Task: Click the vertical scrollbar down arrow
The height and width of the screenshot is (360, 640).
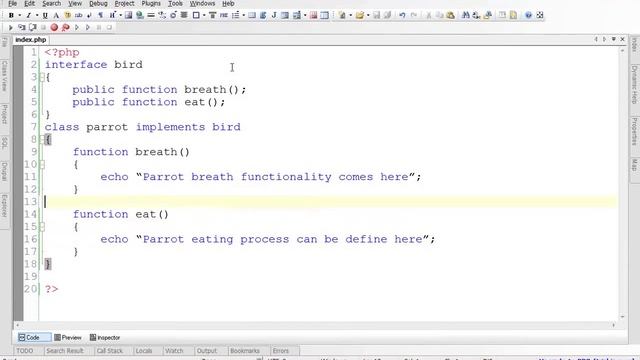Action: pyautogui.click(x=622, y=317)
